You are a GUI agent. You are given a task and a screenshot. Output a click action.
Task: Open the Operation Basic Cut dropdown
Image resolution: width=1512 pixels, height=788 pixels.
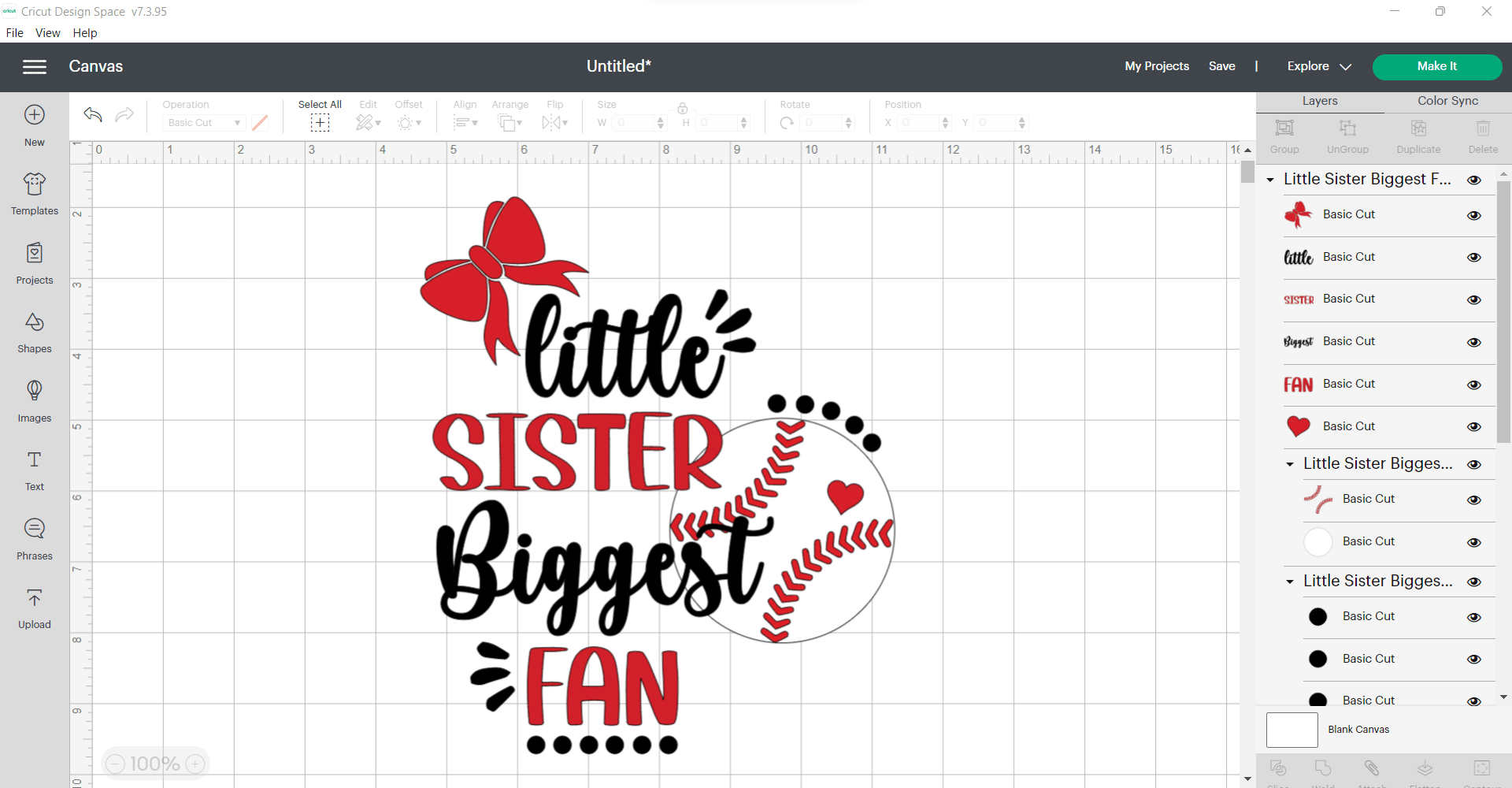coord(204,123)
